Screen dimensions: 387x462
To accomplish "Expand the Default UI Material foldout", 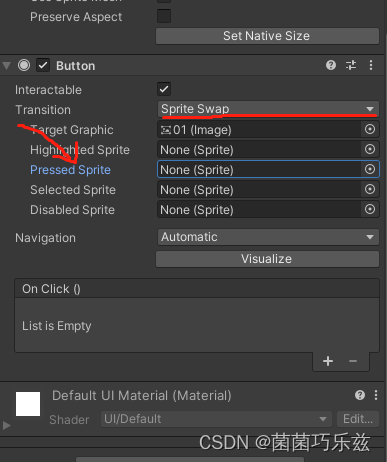I will (x=6, y=425).
